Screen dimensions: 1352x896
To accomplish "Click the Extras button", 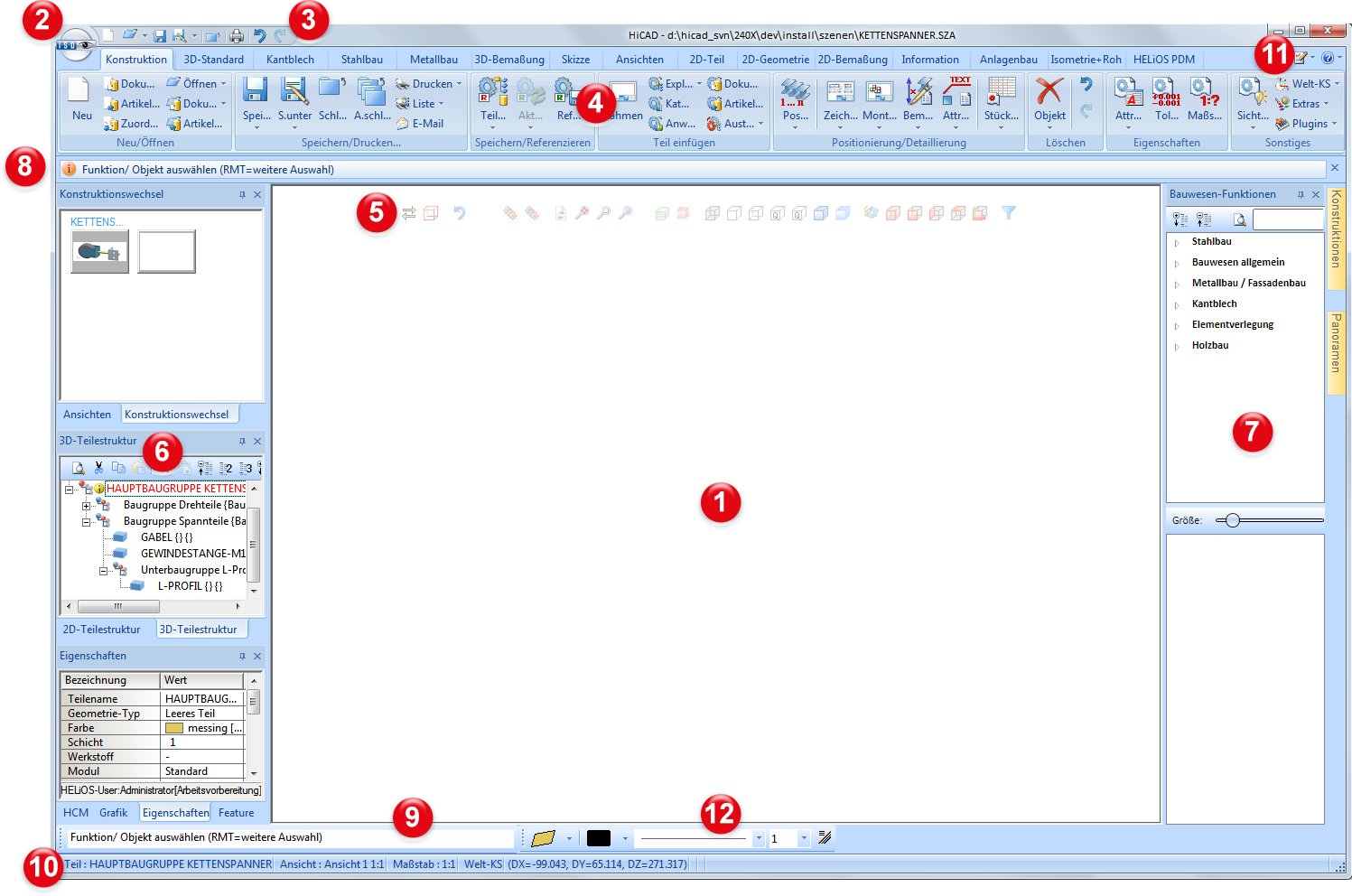I will click(x=1301, y=104).
